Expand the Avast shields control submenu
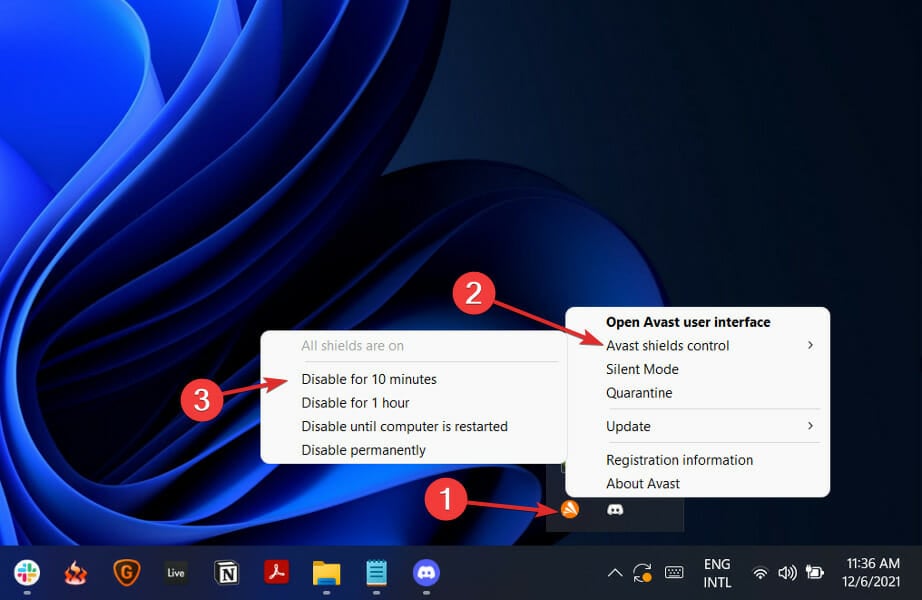Image resolution: width=922 pixels, height=600 pixels. pos(668,345)
